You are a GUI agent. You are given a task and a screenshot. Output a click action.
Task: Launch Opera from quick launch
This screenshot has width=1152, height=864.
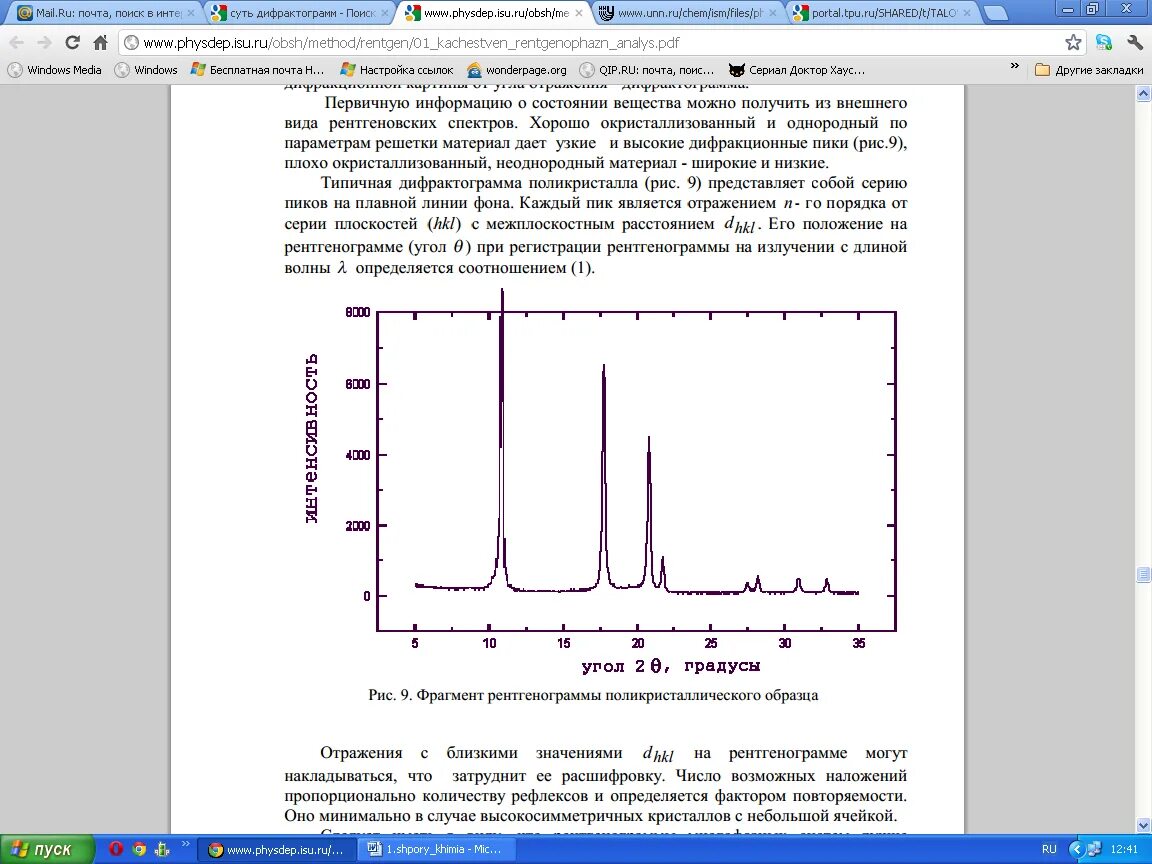[115, 849]
